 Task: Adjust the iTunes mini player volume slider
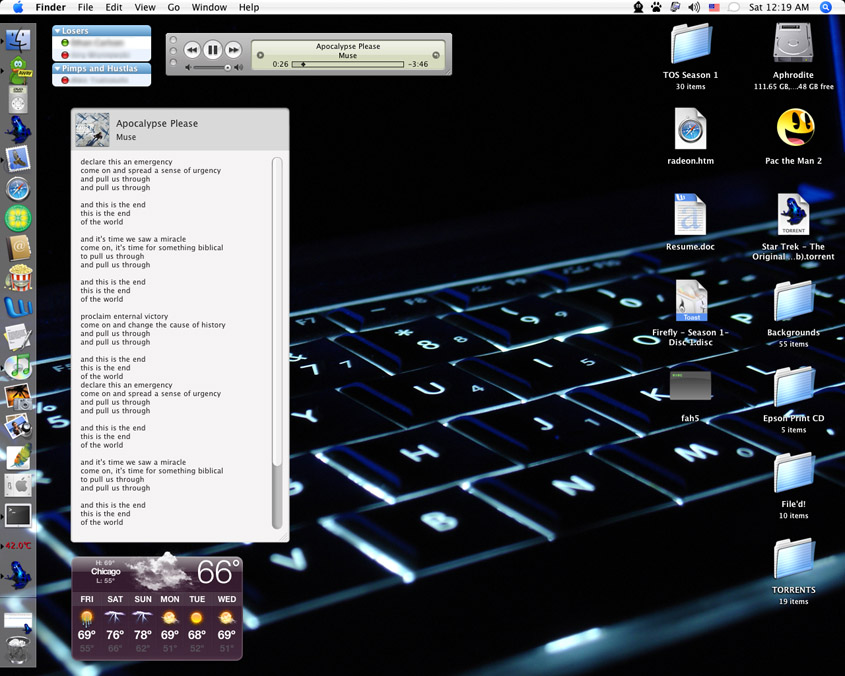(210, 67)
